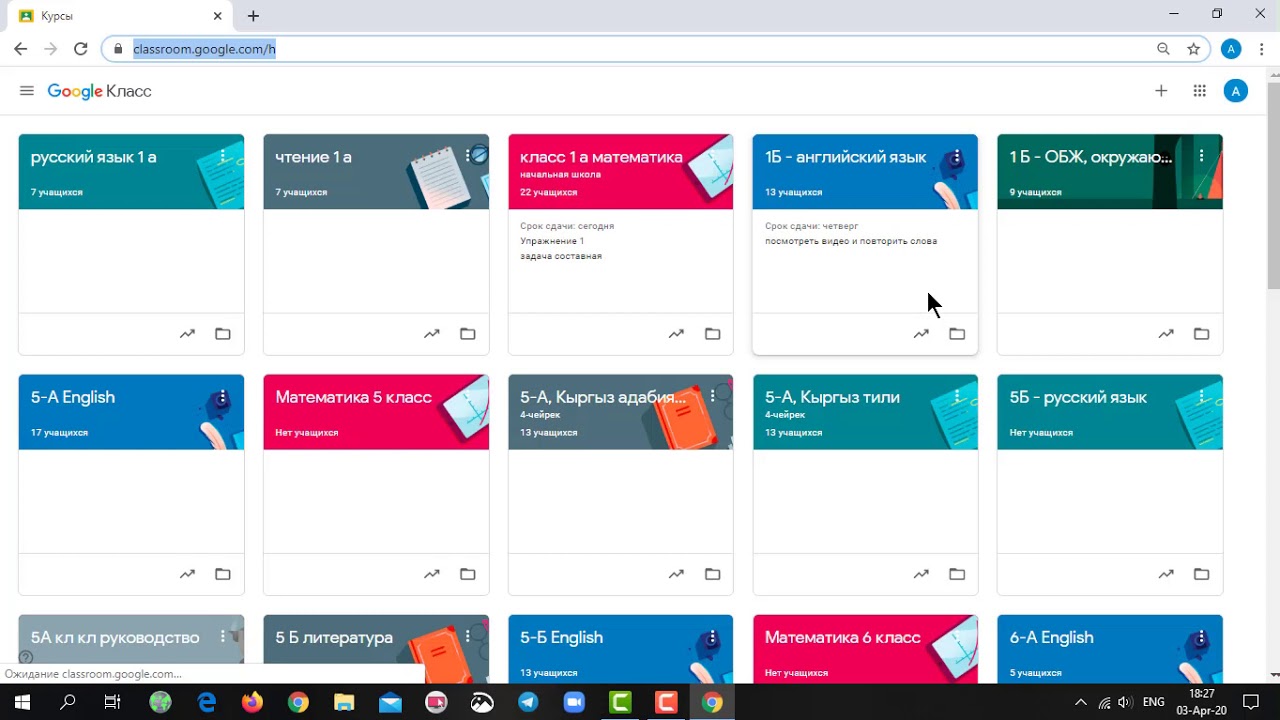This screenshot has height=720, width=1280.
Task: Open assignment посмотреть видео и повторить слова
Action: (x=851, y=241)
